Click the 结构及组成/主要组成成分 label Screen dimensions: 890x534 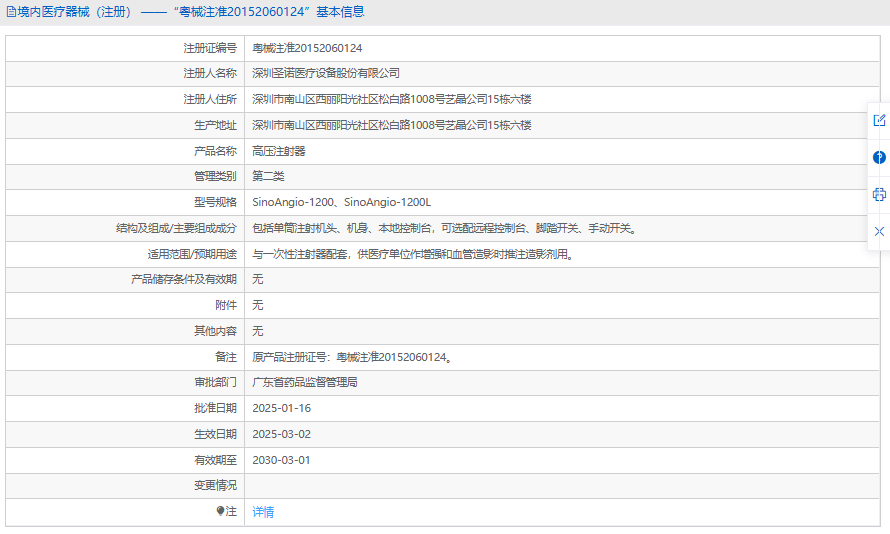tap(177, 228)
